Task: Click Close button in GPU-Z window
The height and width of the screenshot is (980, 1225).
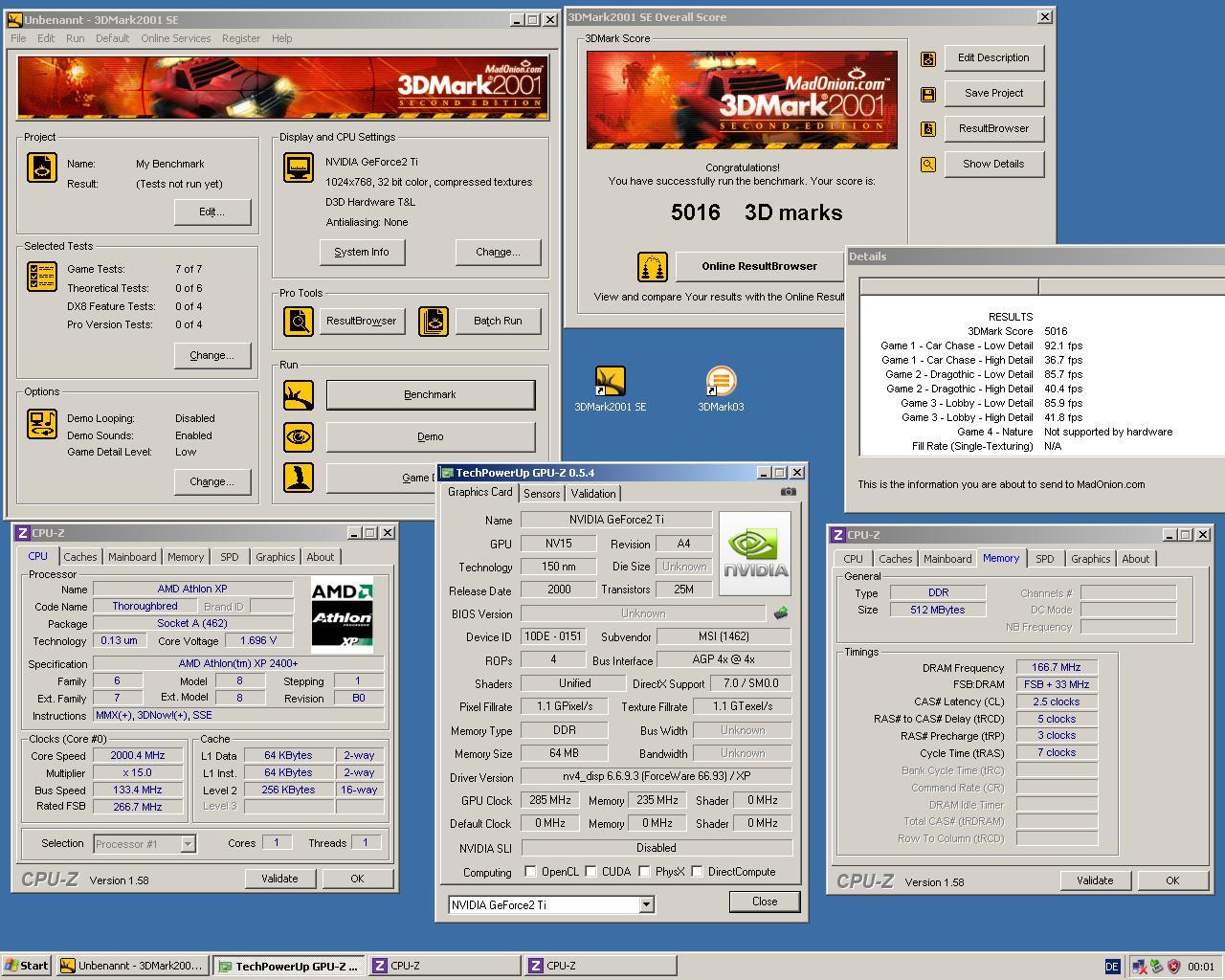Action: [x=765, y=902]
